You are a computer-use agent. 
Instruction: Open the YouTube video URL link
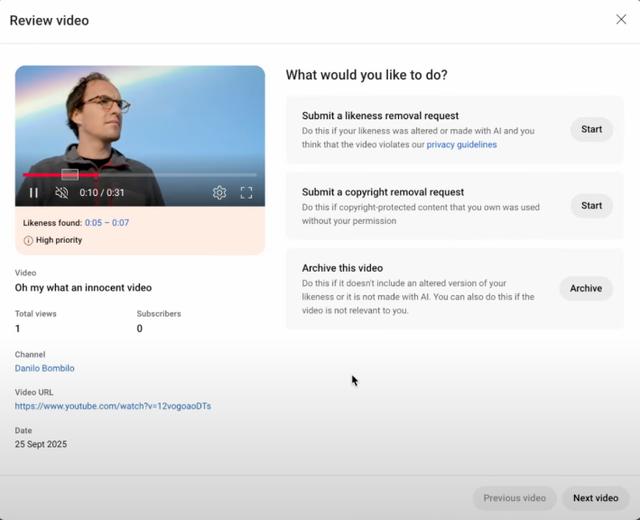pos(112,406)
